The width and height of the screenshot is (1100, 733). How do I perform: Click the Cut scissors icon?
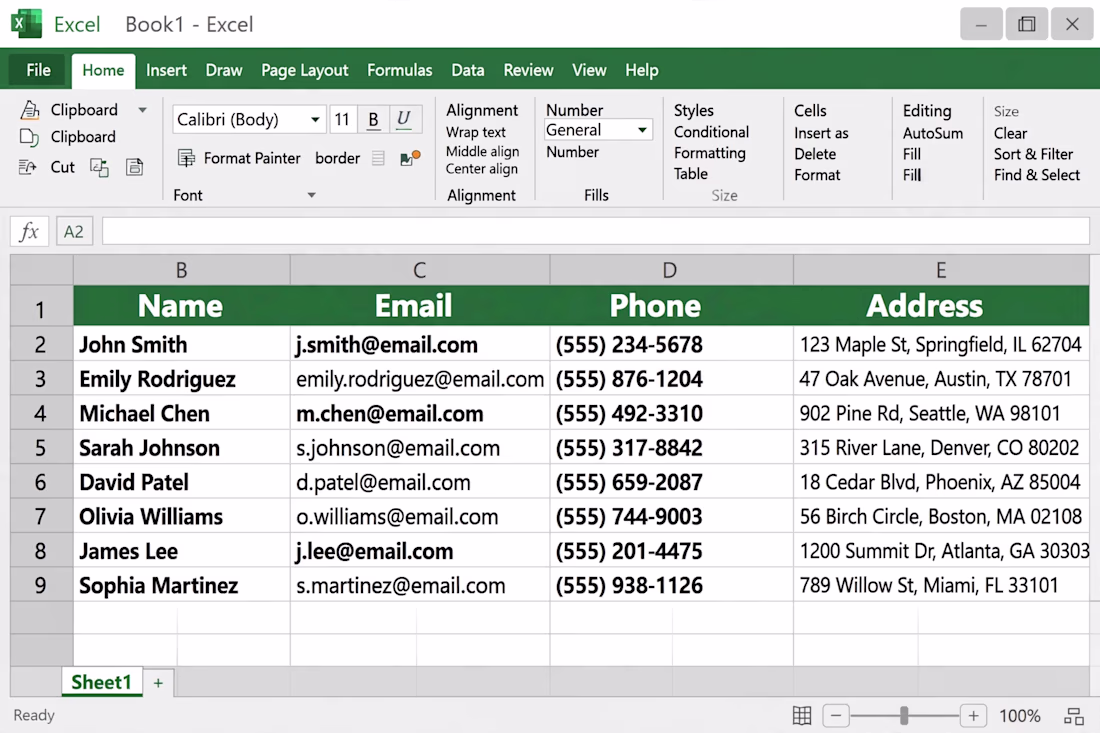pyautogui.click(x=27, y=167)
